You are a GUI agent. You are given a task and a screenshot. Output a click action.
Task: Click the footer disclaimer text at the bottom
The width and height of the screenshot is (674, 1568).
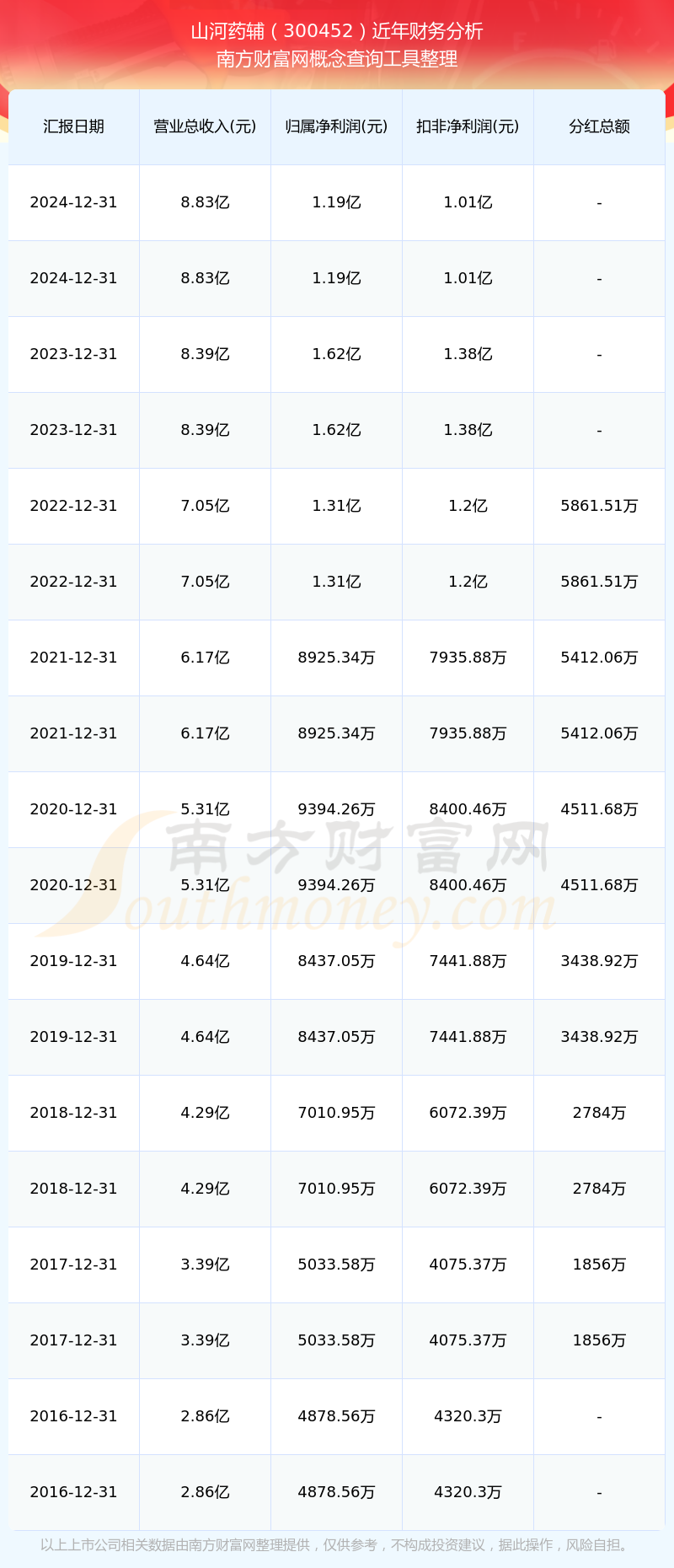click(x=335, y=1545)
